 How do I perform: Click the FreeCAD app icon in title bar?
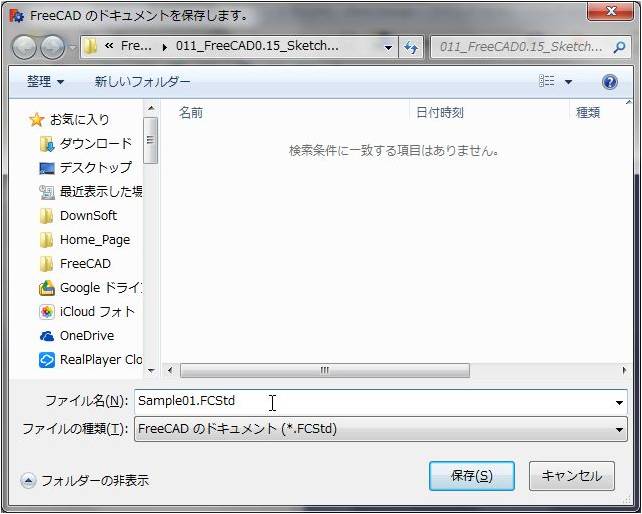[17, 16]
